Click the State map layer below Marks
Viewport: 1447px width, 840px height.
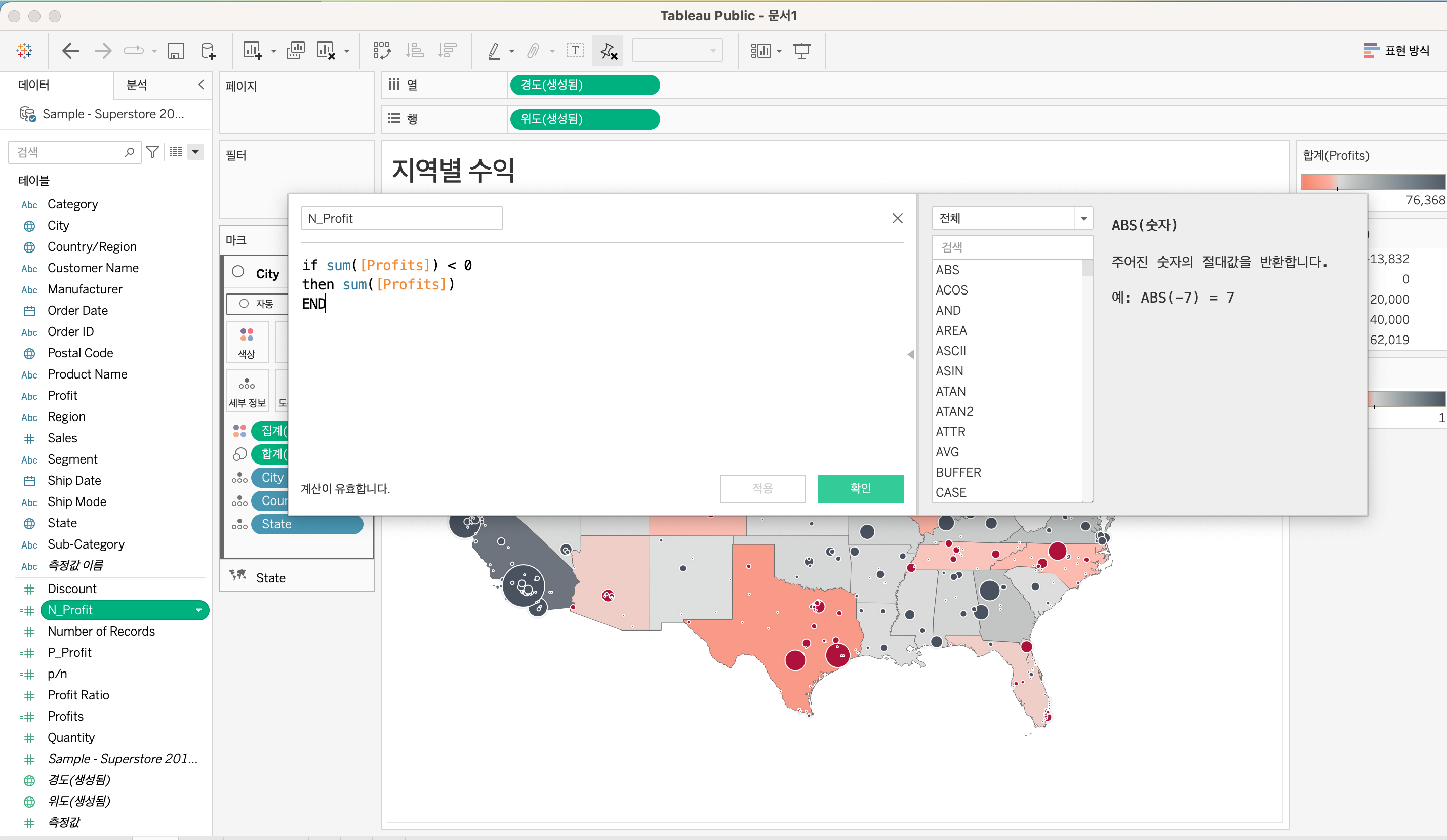pyautogui.click(x=296, y=577)
